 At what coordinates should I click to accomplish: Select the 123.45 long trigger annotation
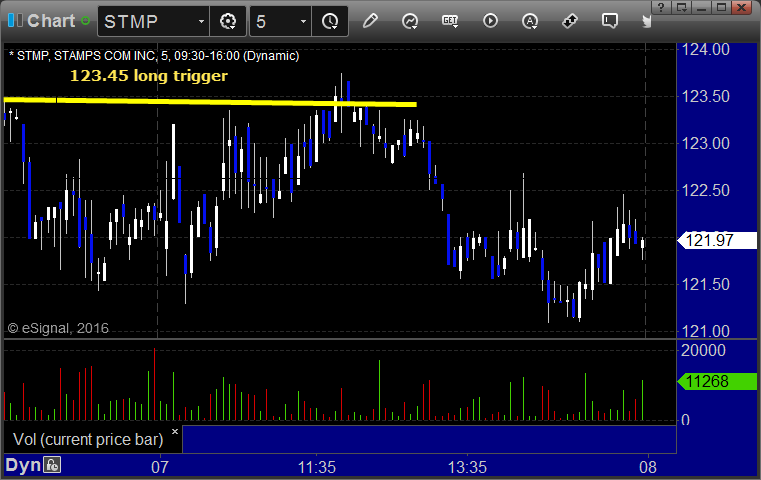click(x=149, y=76)
